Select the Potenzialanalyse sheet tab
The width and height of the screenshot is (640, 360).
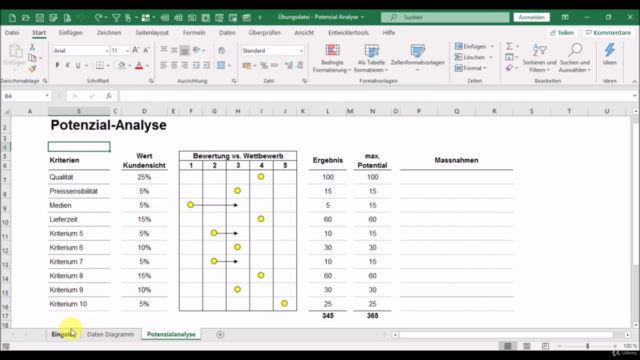(171, 335)
